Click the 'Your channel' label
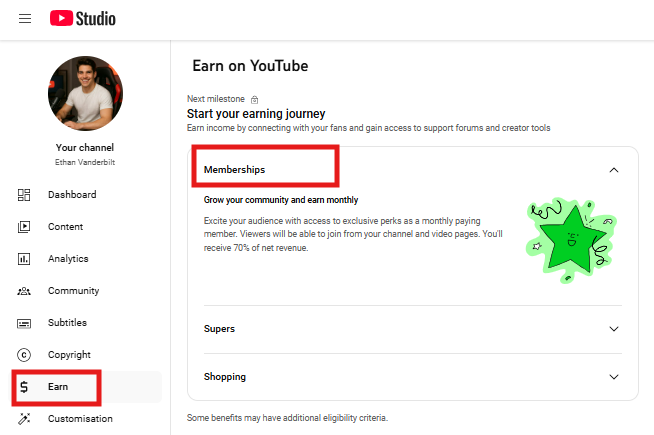Image resolution: width=654 pixels, height=435 pixels. [x=85, y=148]
